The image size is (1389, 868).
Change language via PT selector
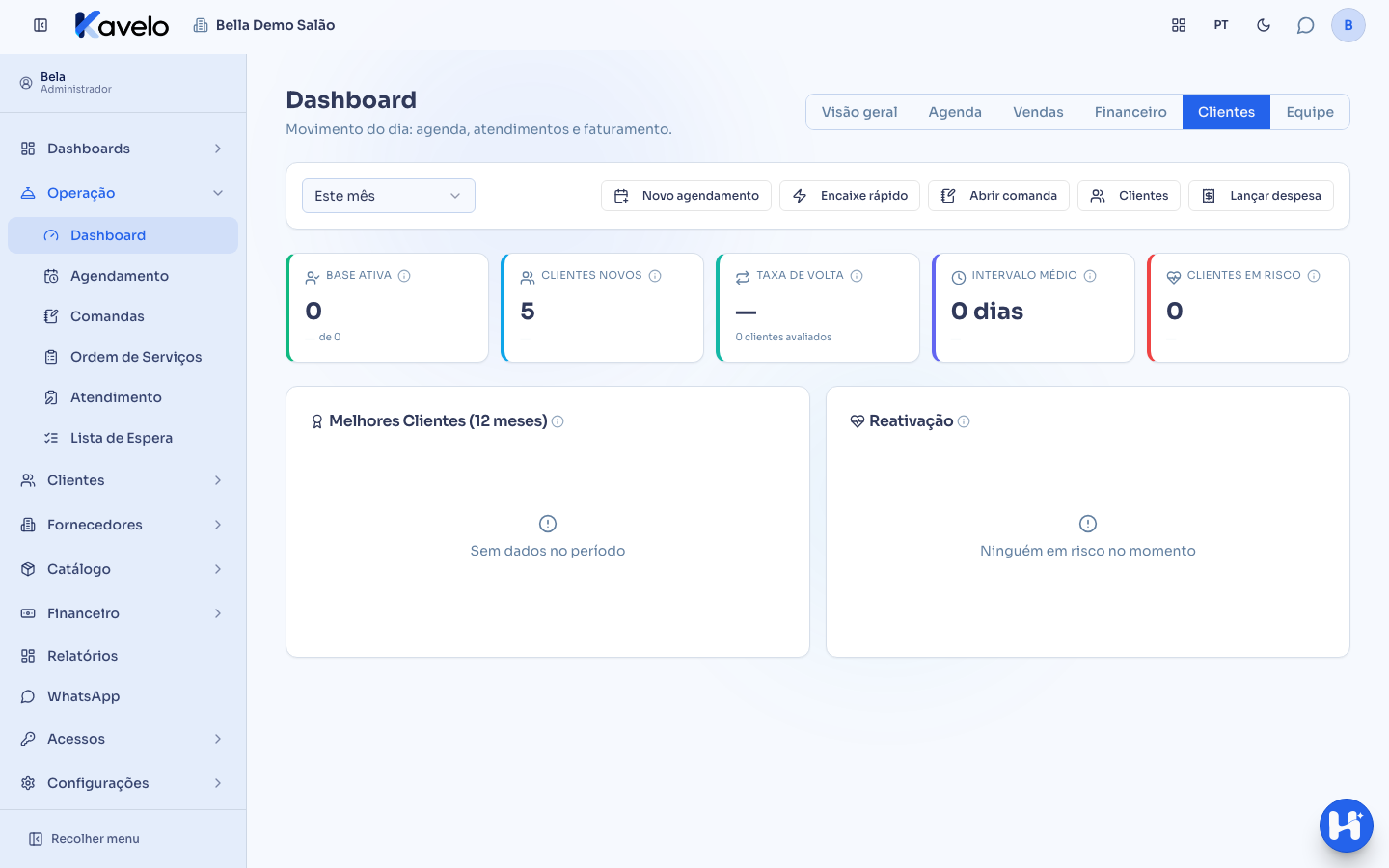1221,25
